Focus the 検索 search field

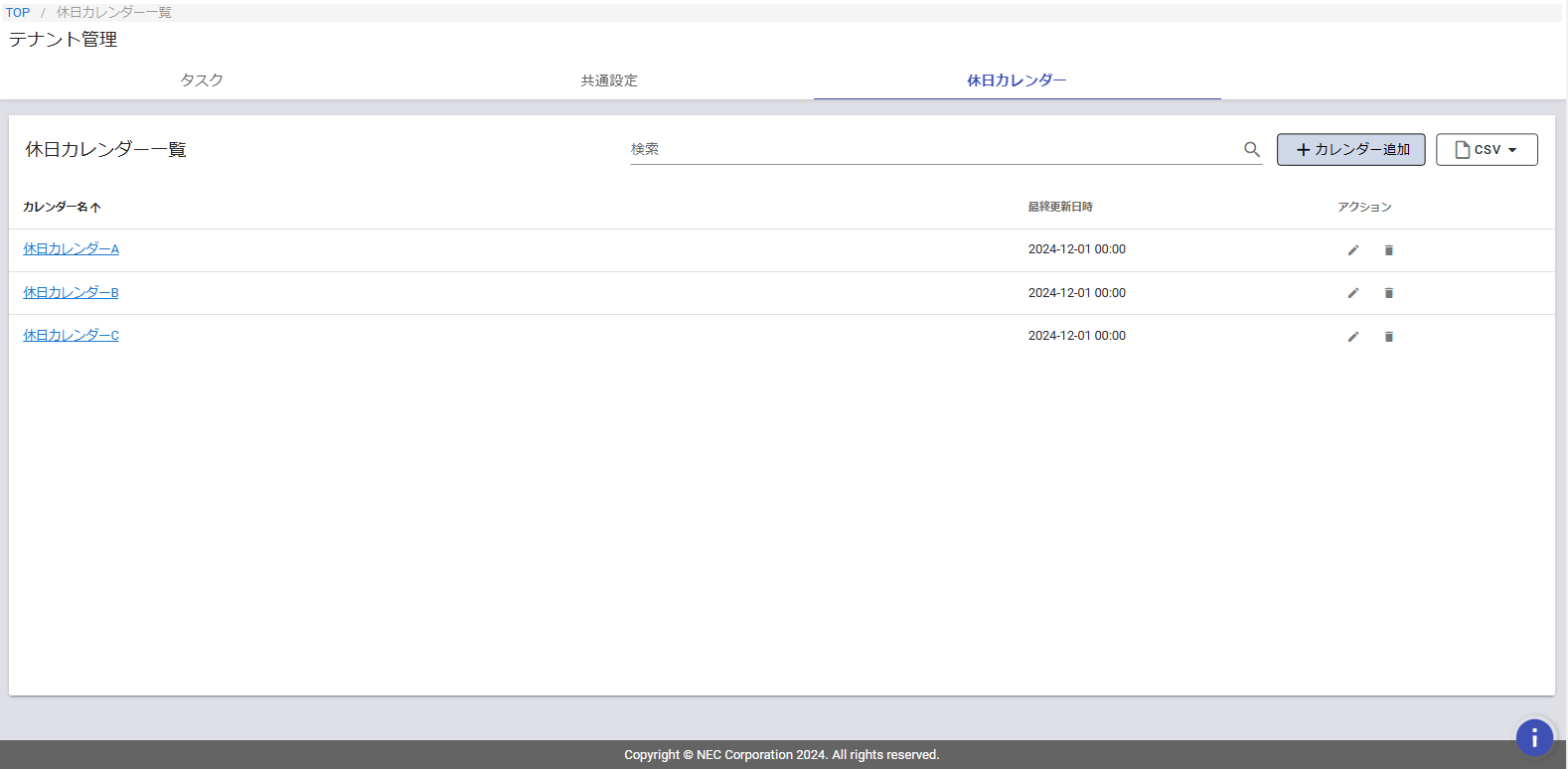[x=934, y=149]
